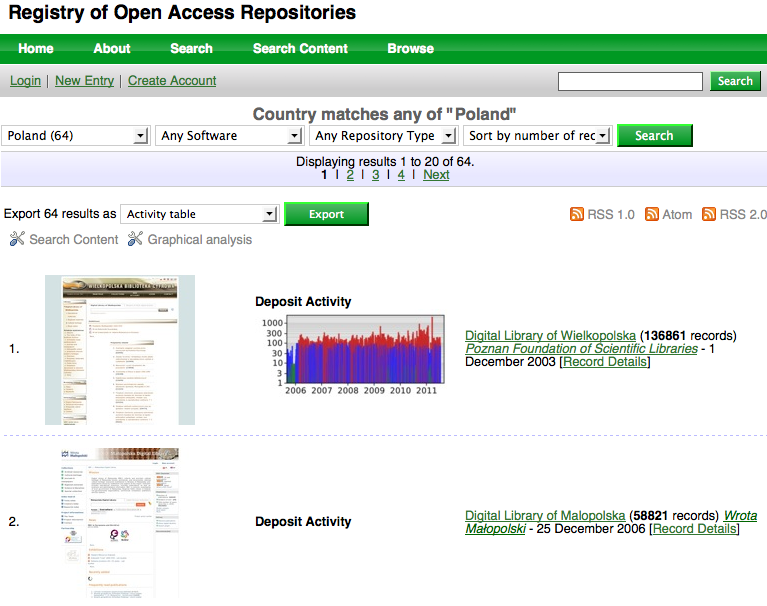Click the Graphical analysis link text

point(200,240)
